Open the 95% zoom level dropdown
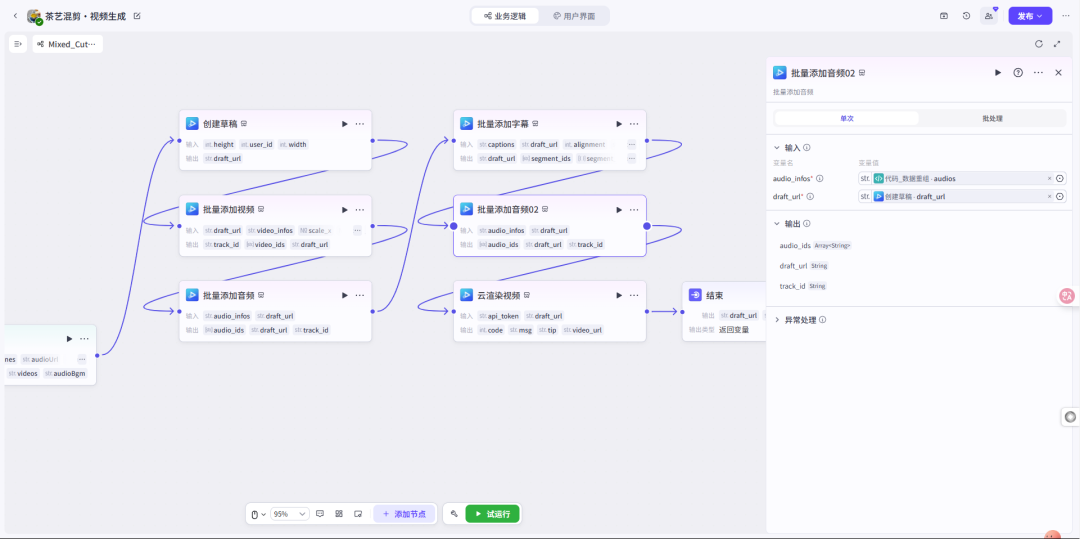This screenshot has height=539, width=1080. tap(289, 514)
